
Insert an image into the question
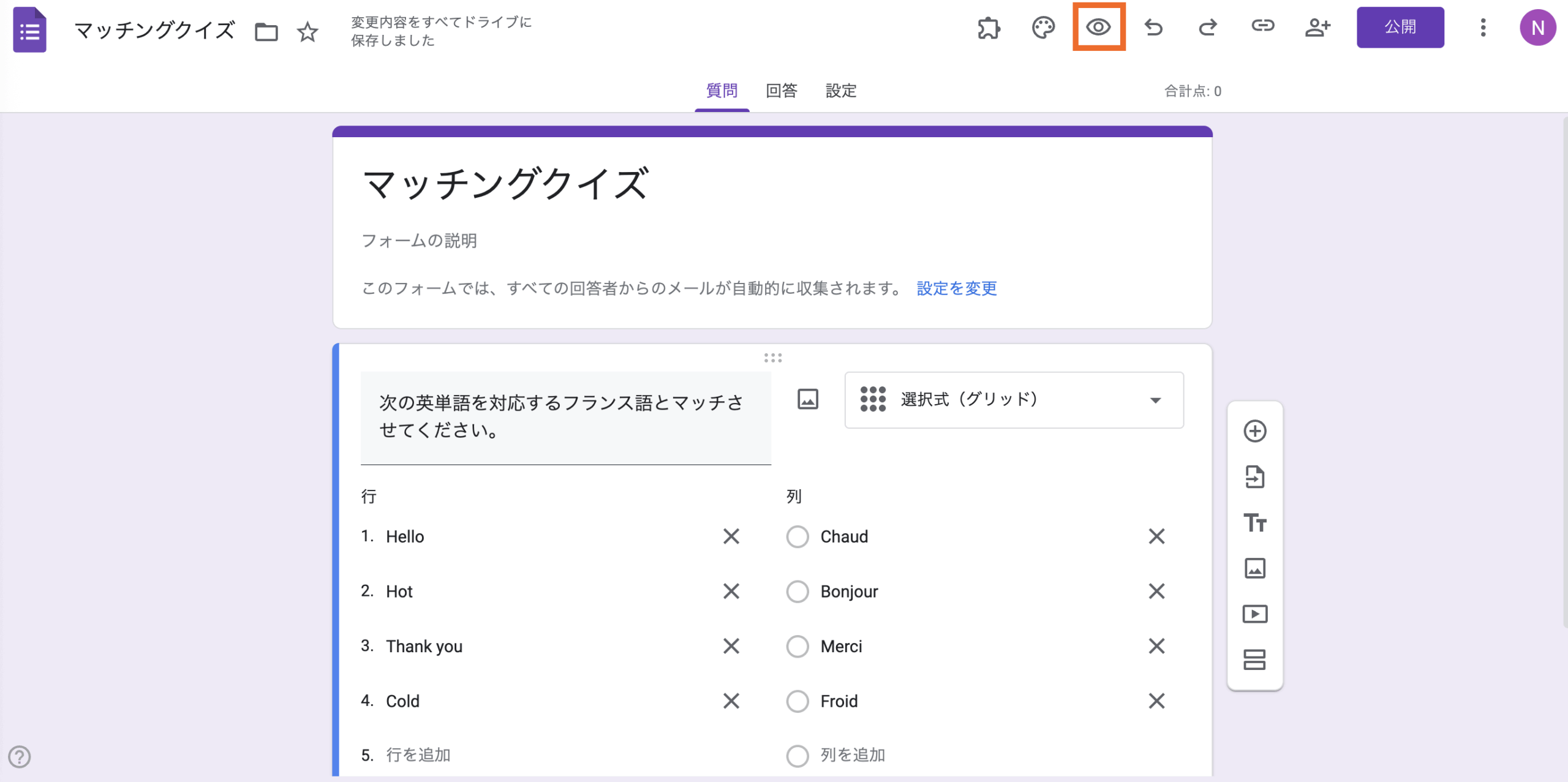807,399
